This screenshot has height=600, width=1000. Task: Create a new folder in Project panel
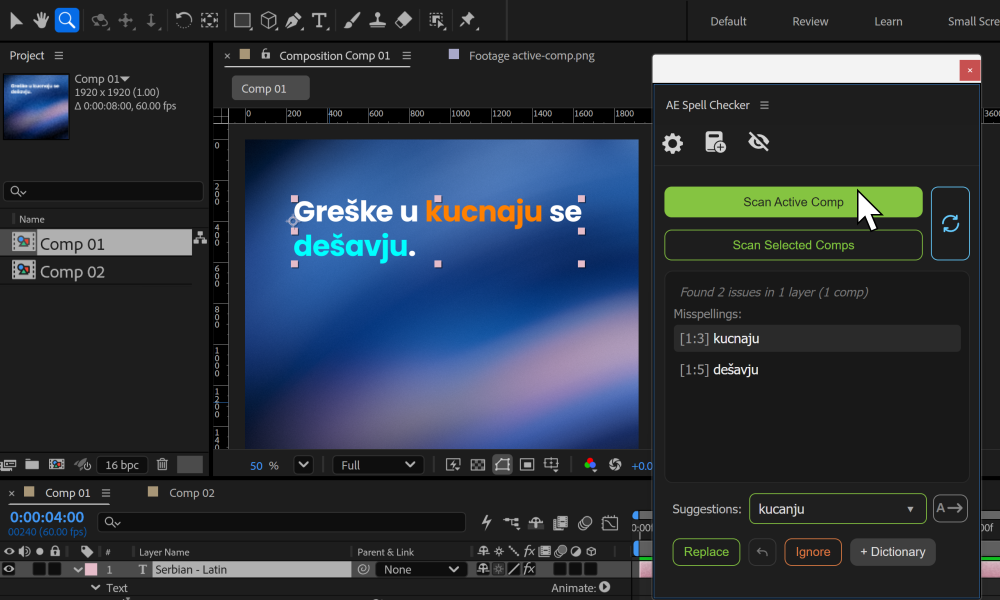point(32,464)
